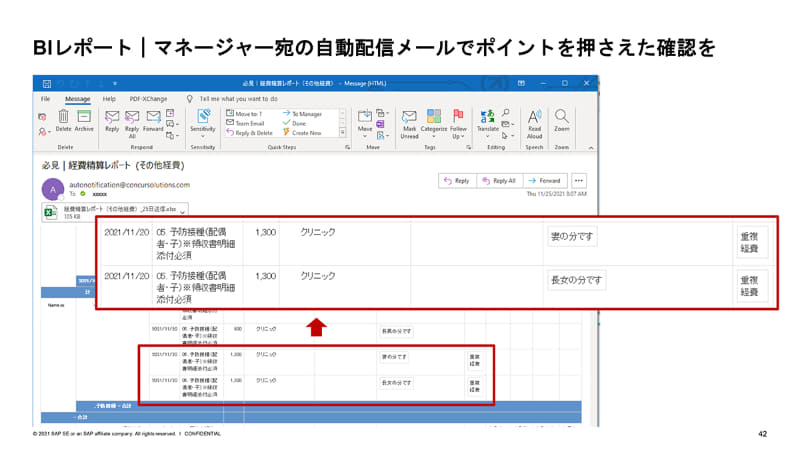Open the more actions ellipsis button
The height and width of the screenshot is (450, 800).
579,181
